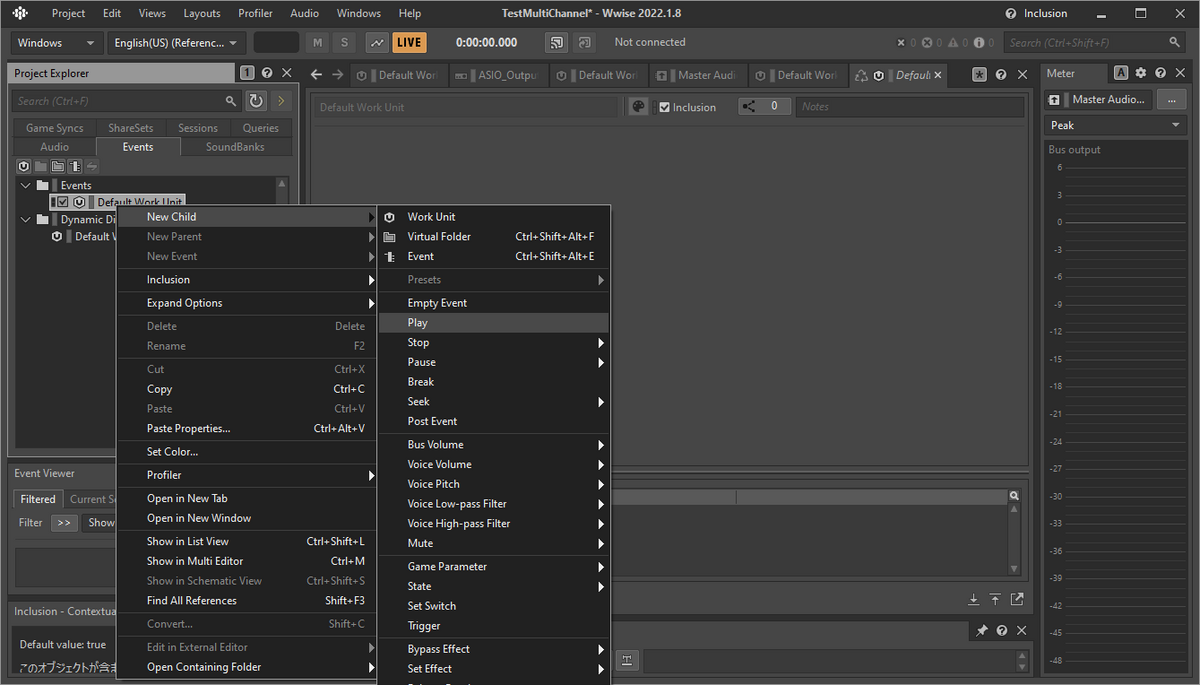Toggle the S solo button in toolbar
The height and width of the screenshot is (685, 1200).
click(345, 43)
